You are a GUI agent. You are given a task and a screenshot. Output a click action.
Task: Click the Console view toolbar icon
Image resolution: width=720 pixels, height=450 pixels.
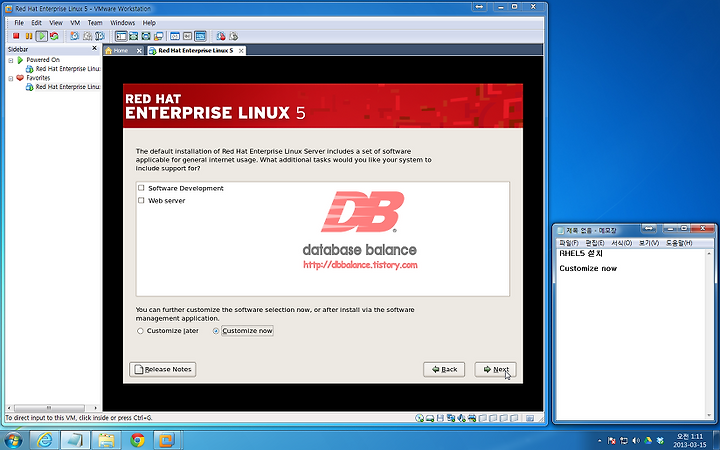click(x=200, y=36)
